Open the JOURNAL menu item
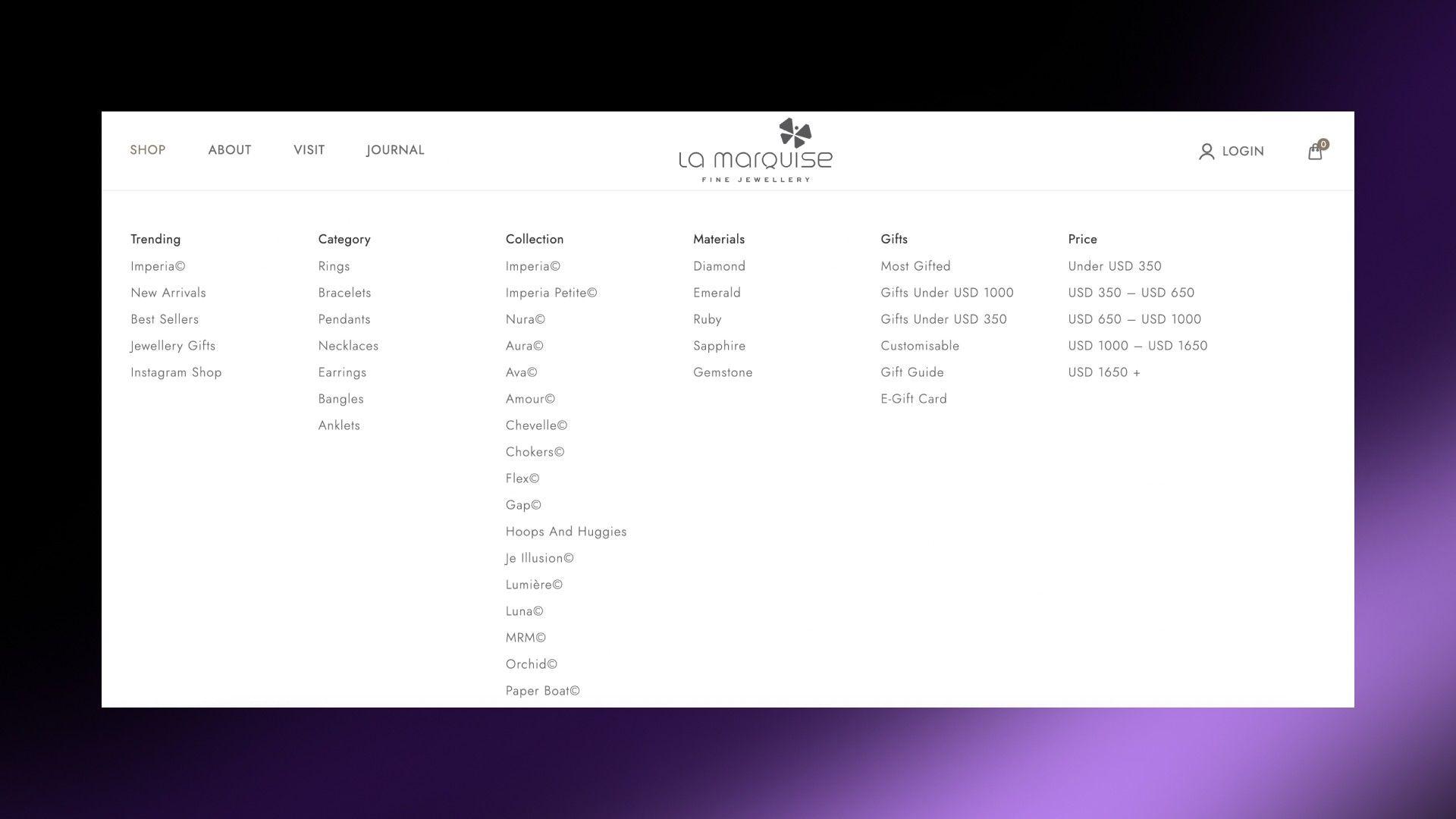This screenshot has height=819, width=1456. point(395,150)
